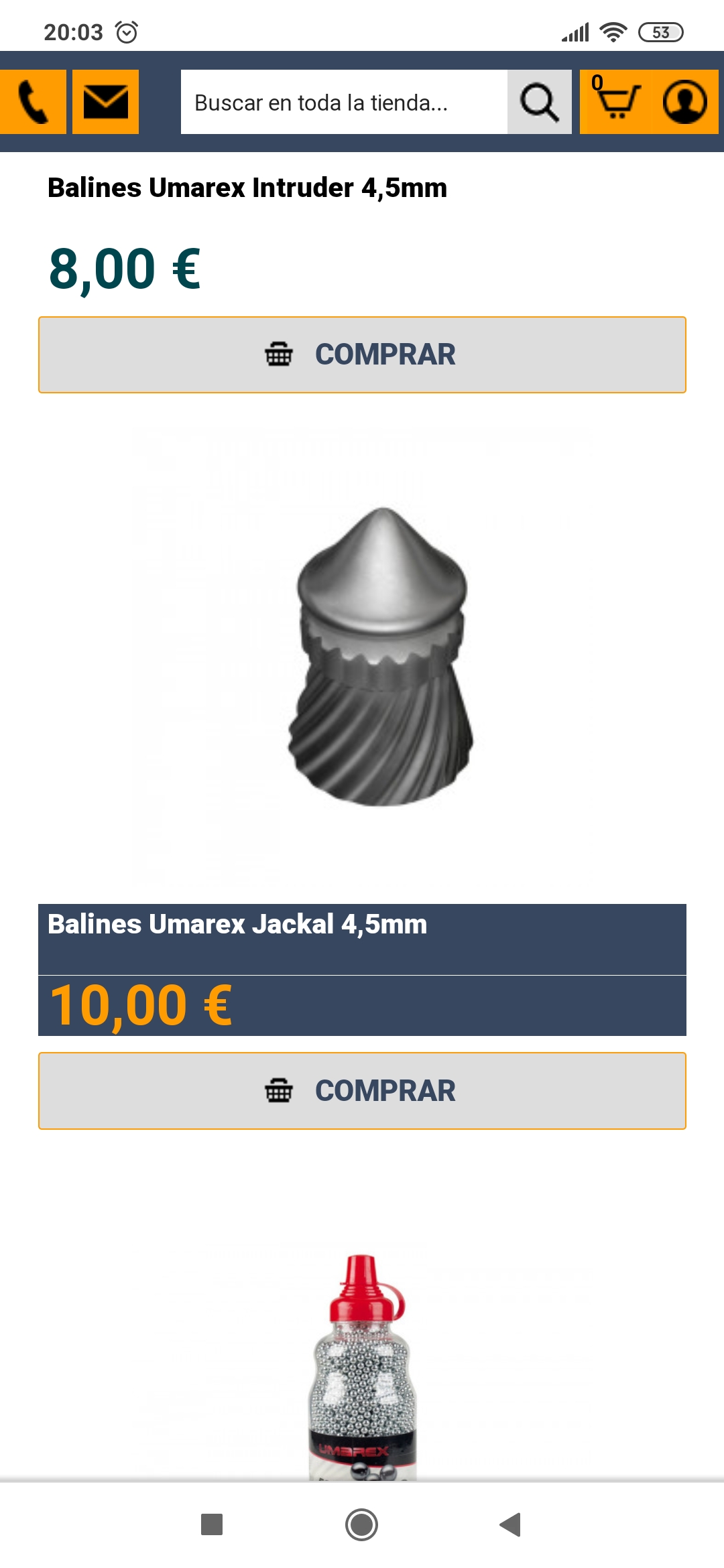Screen dimensions: 724x1568
Task: Select the 10,00 € price label
Action: coord(141,1005)
